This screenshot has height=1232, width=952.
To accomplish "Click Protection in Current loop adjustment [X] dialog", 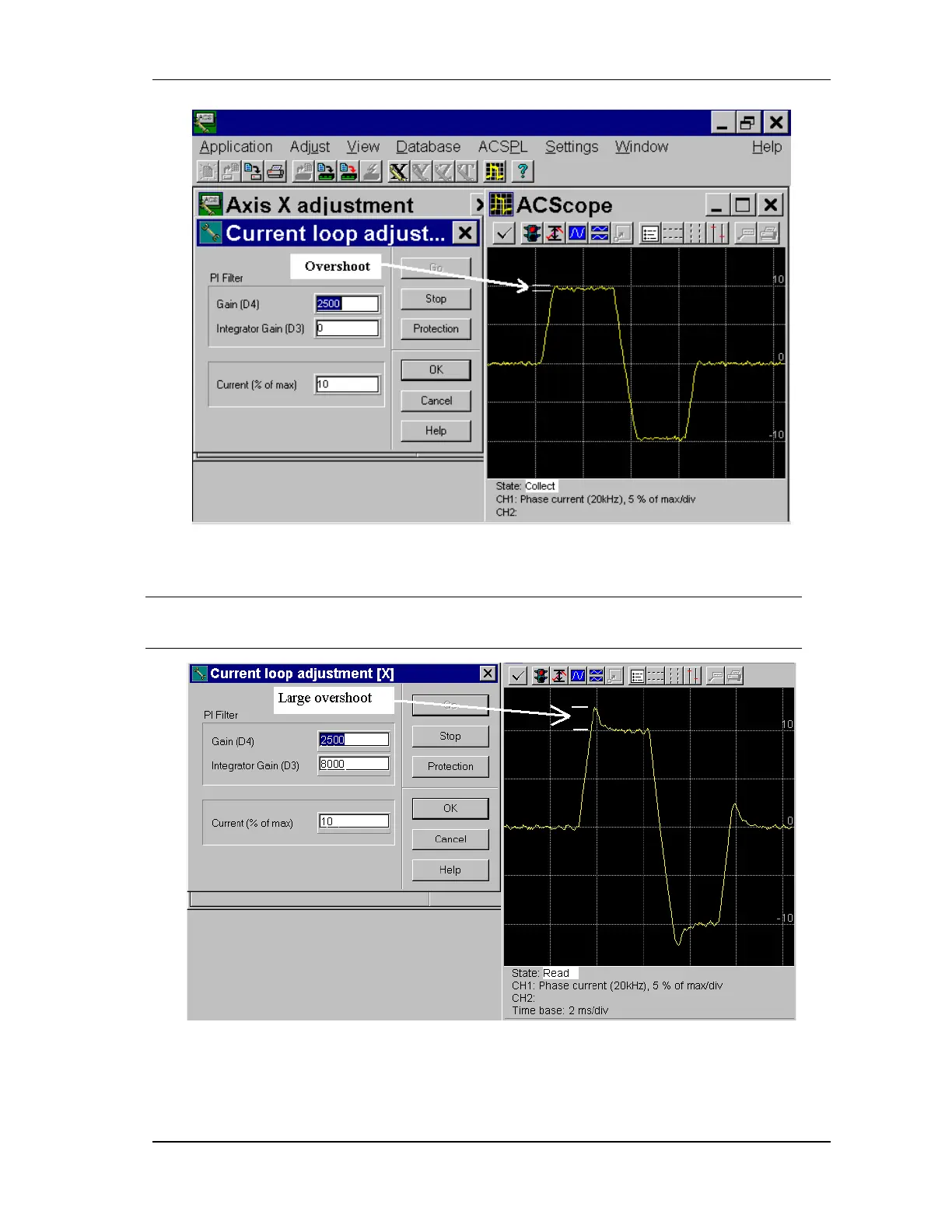I will 450,766.
